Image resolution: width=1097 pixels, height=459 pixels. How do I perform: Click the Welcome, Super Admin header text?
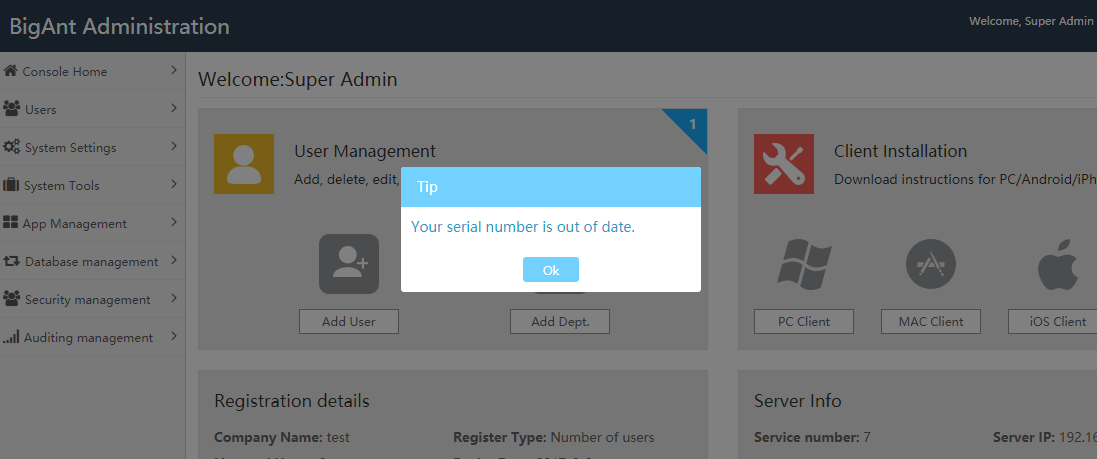coord(1031,21)
